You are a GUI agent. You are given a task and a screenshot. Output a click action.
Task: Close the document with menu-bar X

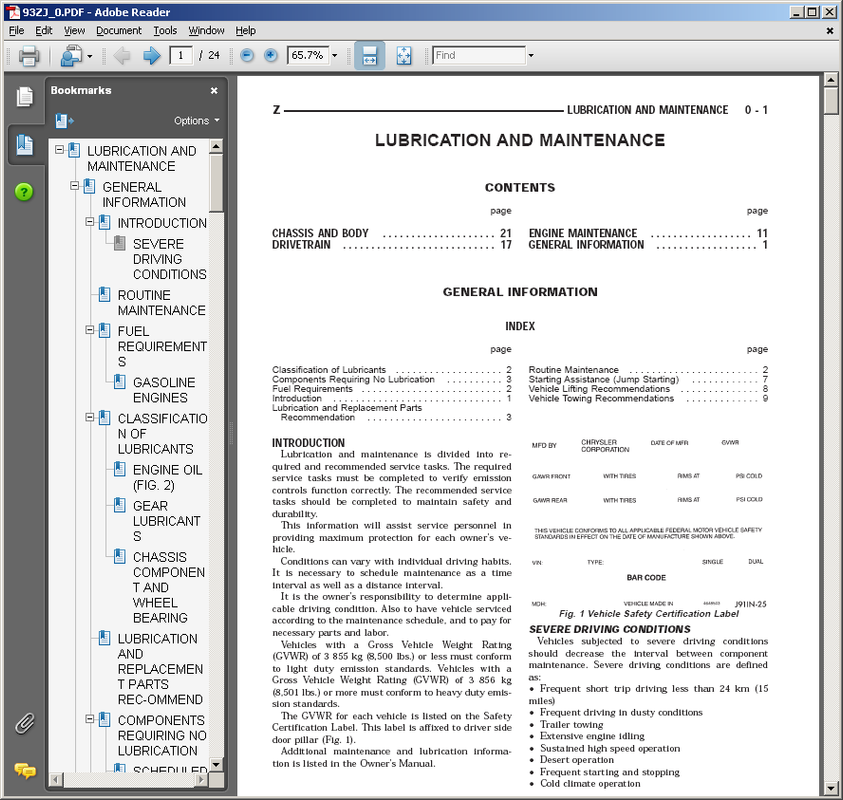(x=830, y=31)
